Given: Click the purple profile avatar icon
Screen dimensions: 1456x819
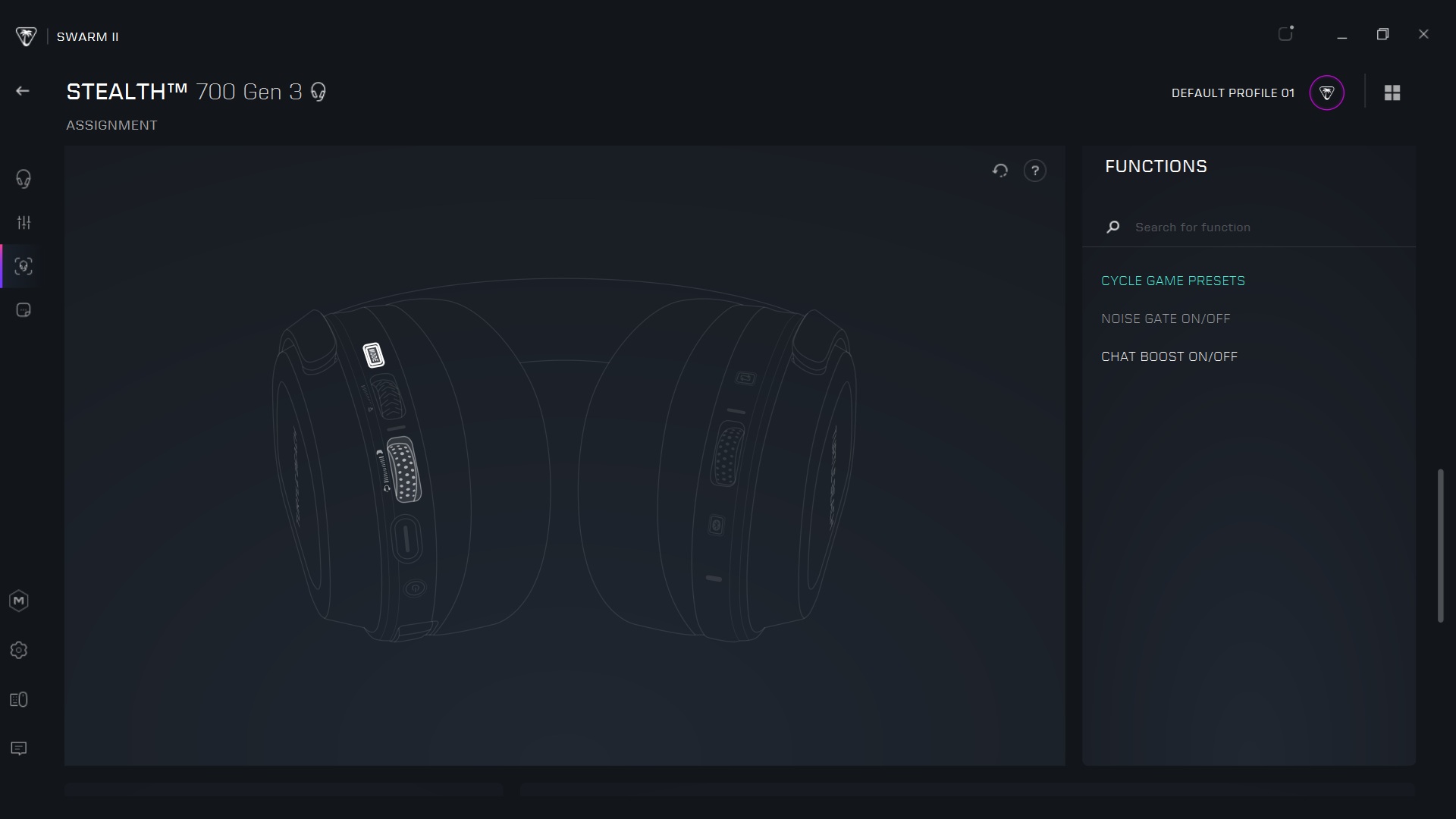Looking at the screenshot, I should pyautogui.click(x=1326, y=93).
